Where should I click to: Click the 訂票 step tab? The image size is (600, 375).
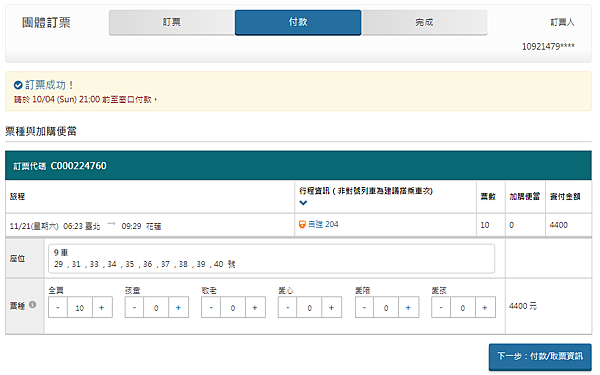point(171,23)
